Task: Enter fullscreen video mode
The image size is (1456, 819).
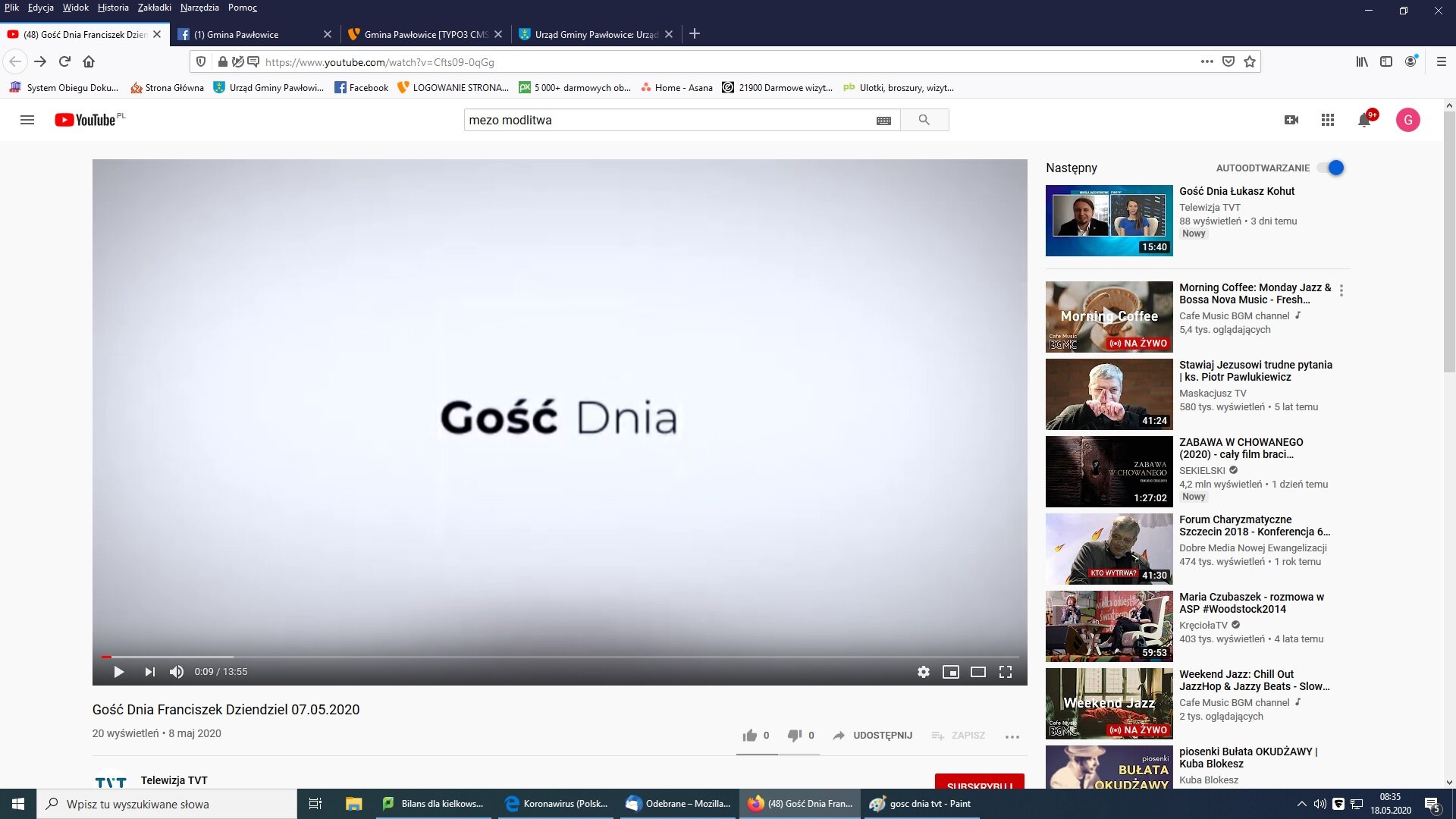Action: click(x=1005, y=672)
